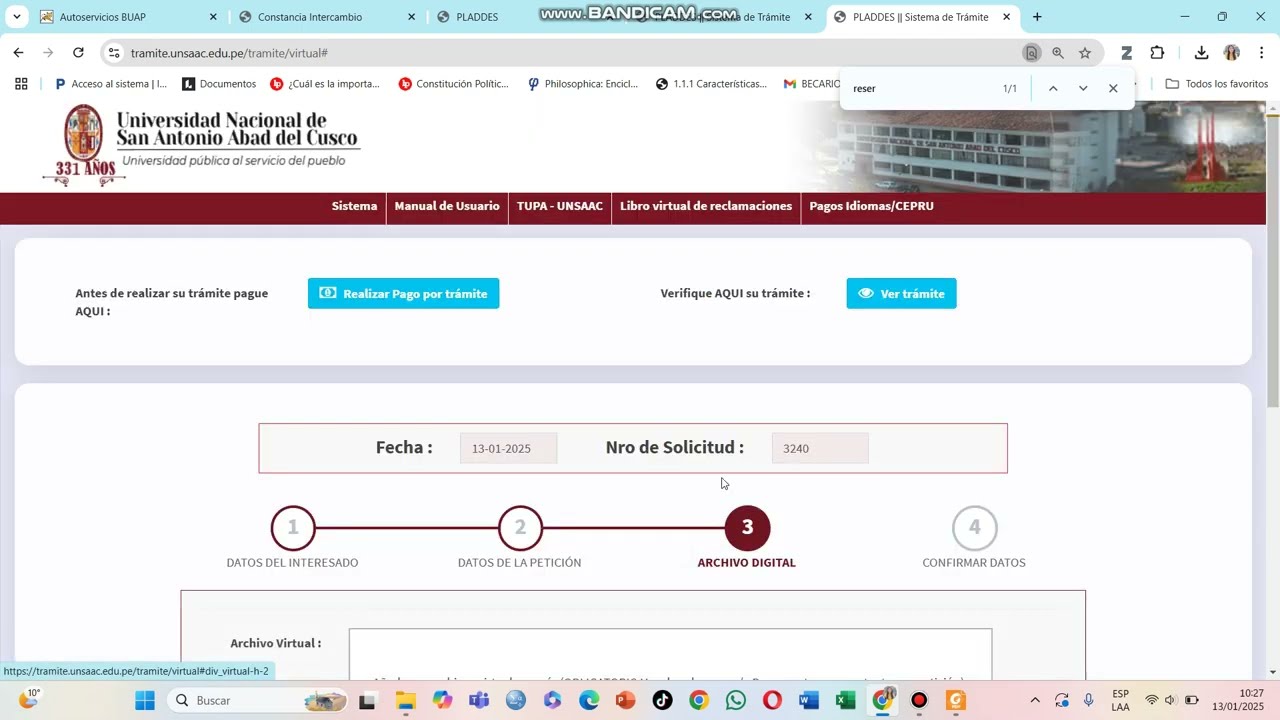Viewport: 1280px width, 720px height.
Task: Select step 3 Archivo Digital circle
Action: click(747, 527)
